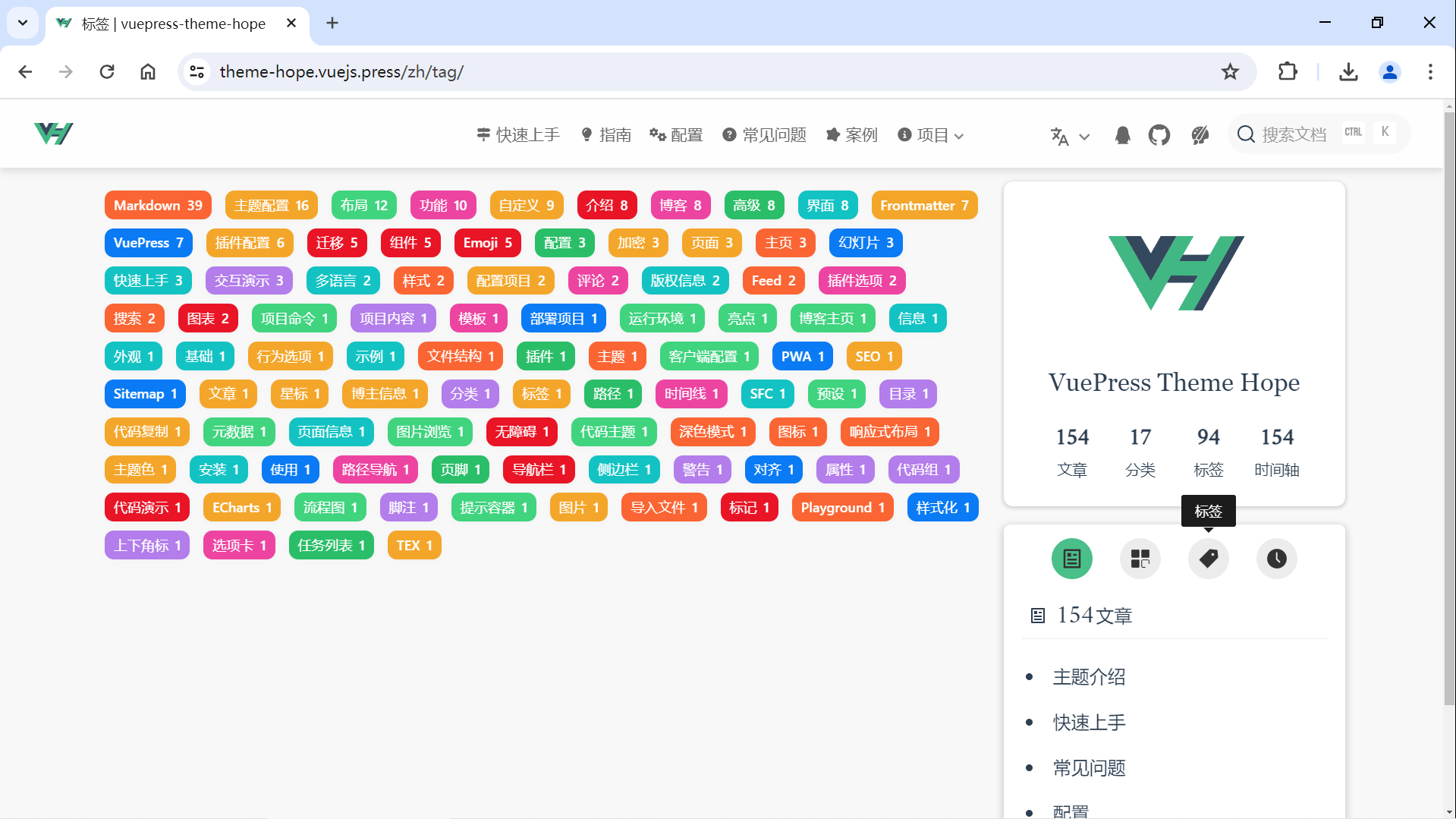The height and width of the screenshot is (819, 1456).
Task: Select the ECharts 1 tag
Action: (x=241, y=508)
